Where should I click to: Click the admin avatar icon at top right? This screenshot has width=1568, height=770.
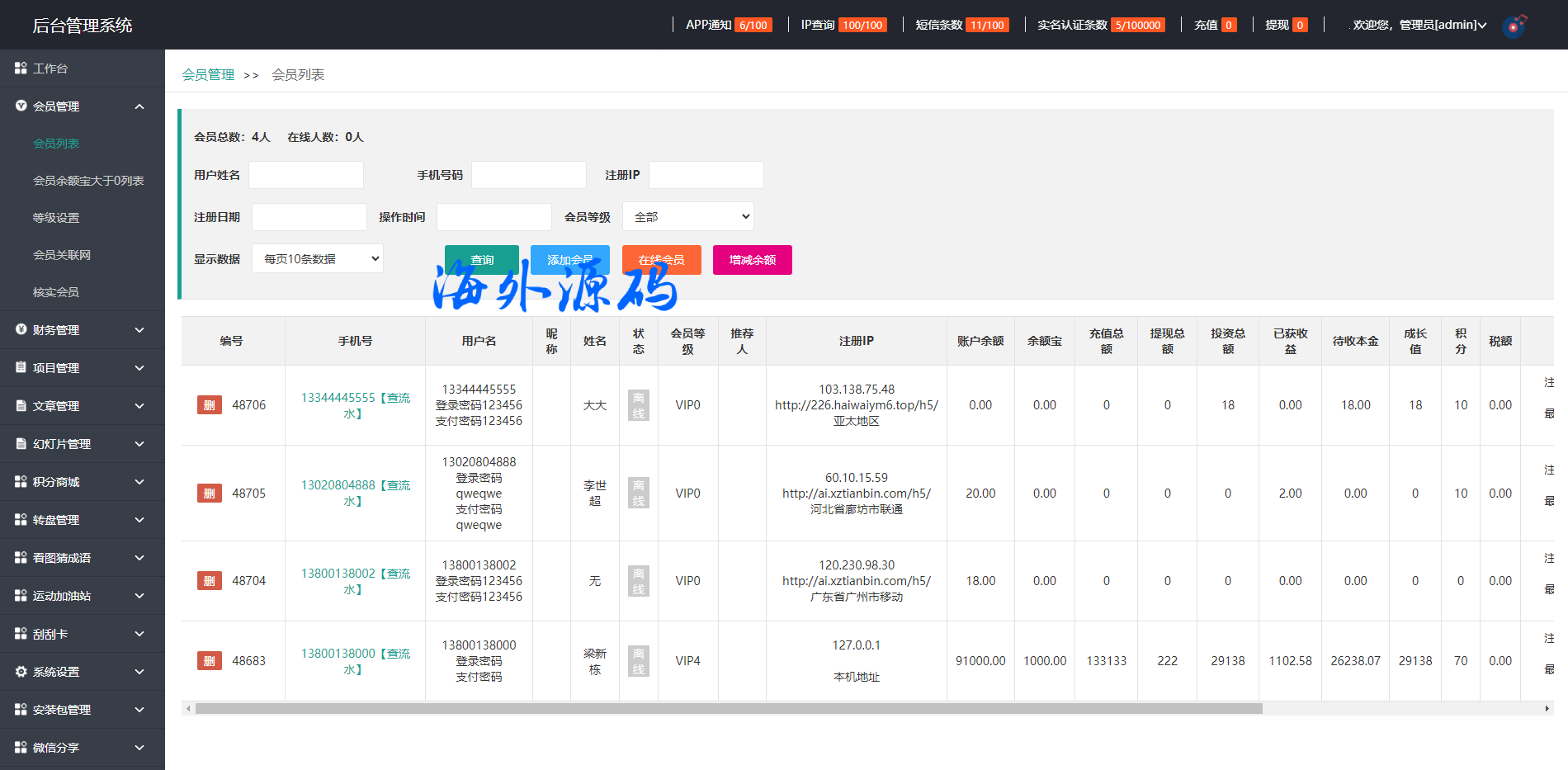click(x=1514, y=26)
